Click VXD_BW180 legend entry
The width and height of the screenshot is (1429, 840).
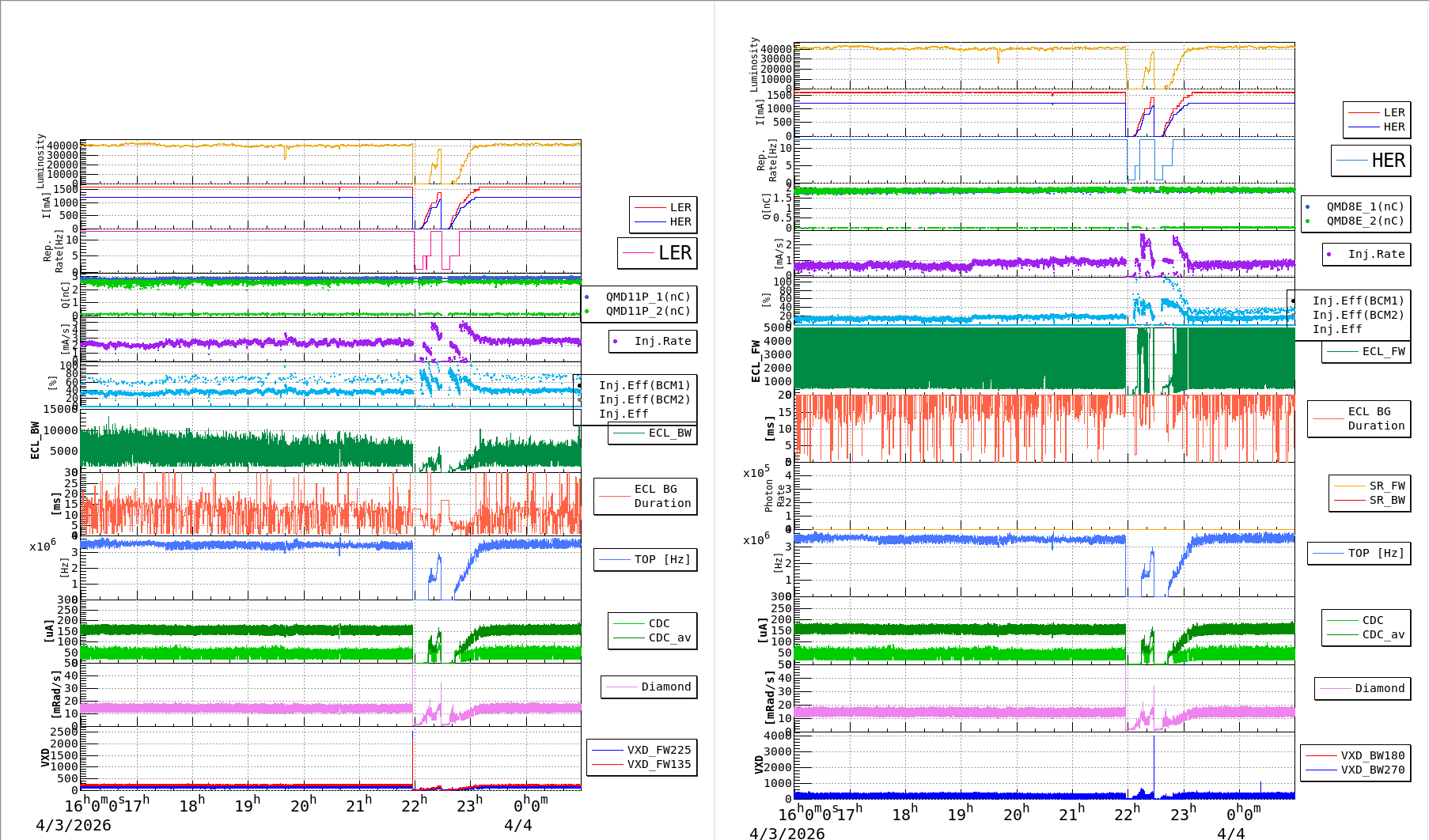tap(1372, 755)
